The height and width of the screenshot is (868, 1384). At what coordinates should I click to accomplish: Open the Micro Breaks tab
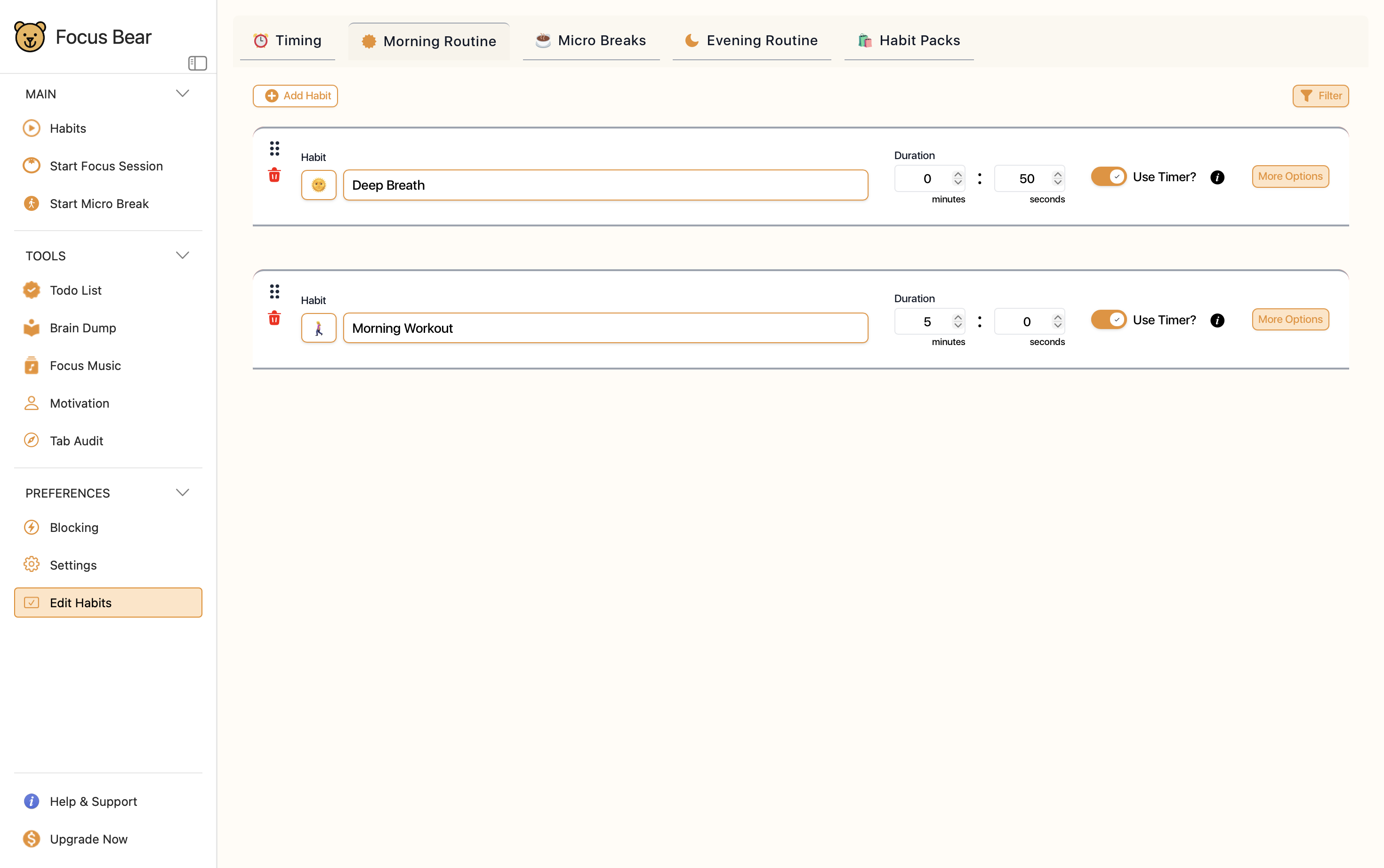[x=591, y=41]
